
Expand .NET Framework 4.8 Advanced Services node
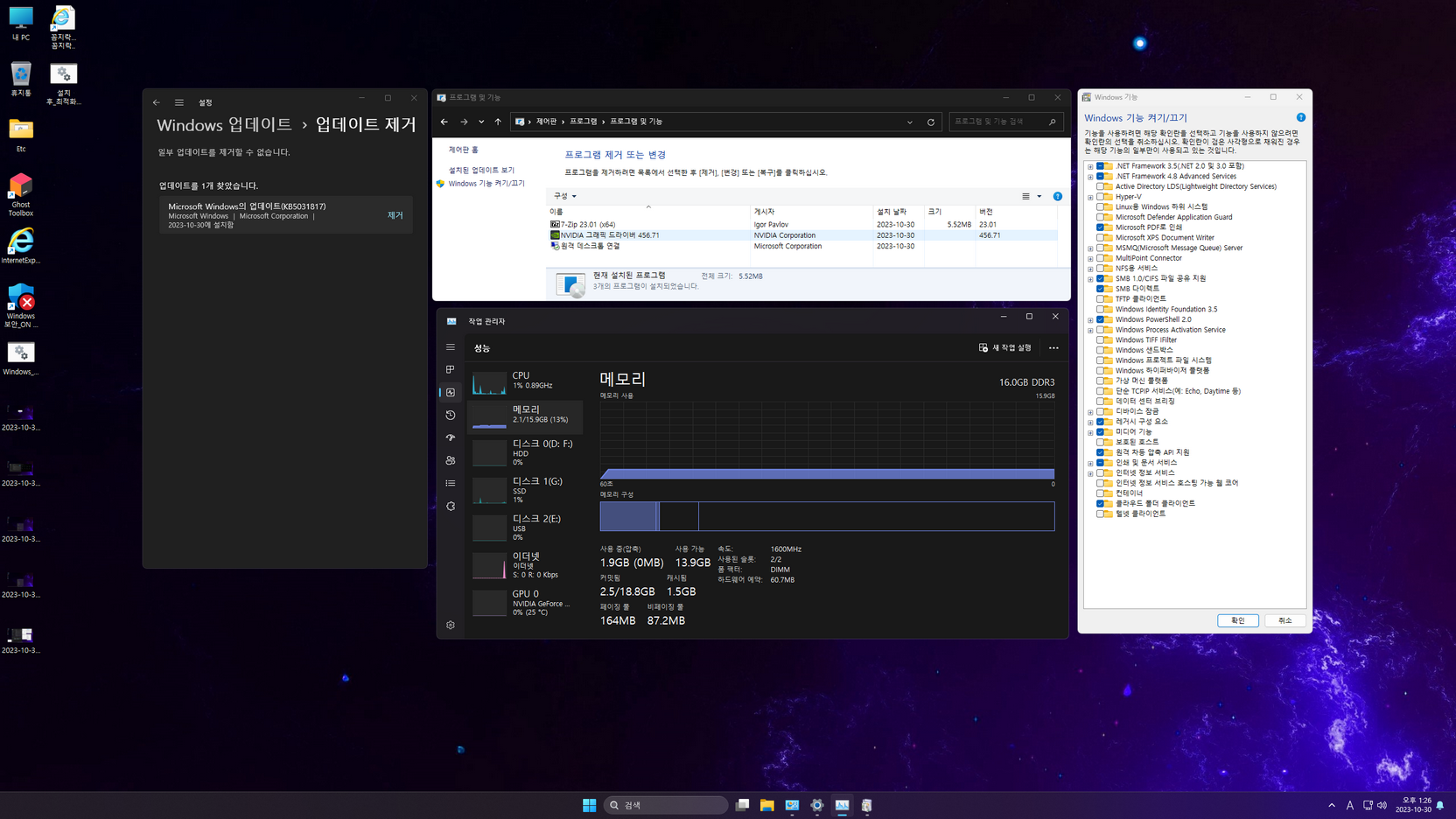(x=1090, y=176)
